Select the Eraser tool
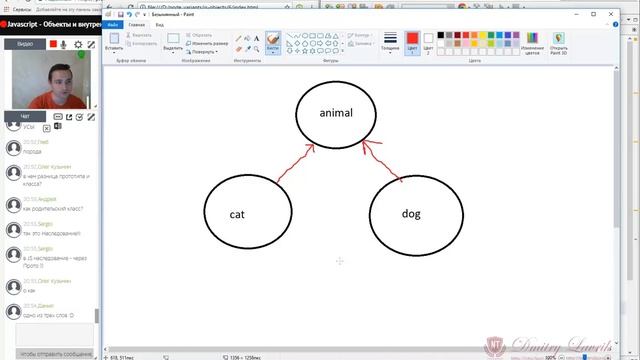Image resolution: width=640 pixels, height=360 pixels. pos(238,49)
